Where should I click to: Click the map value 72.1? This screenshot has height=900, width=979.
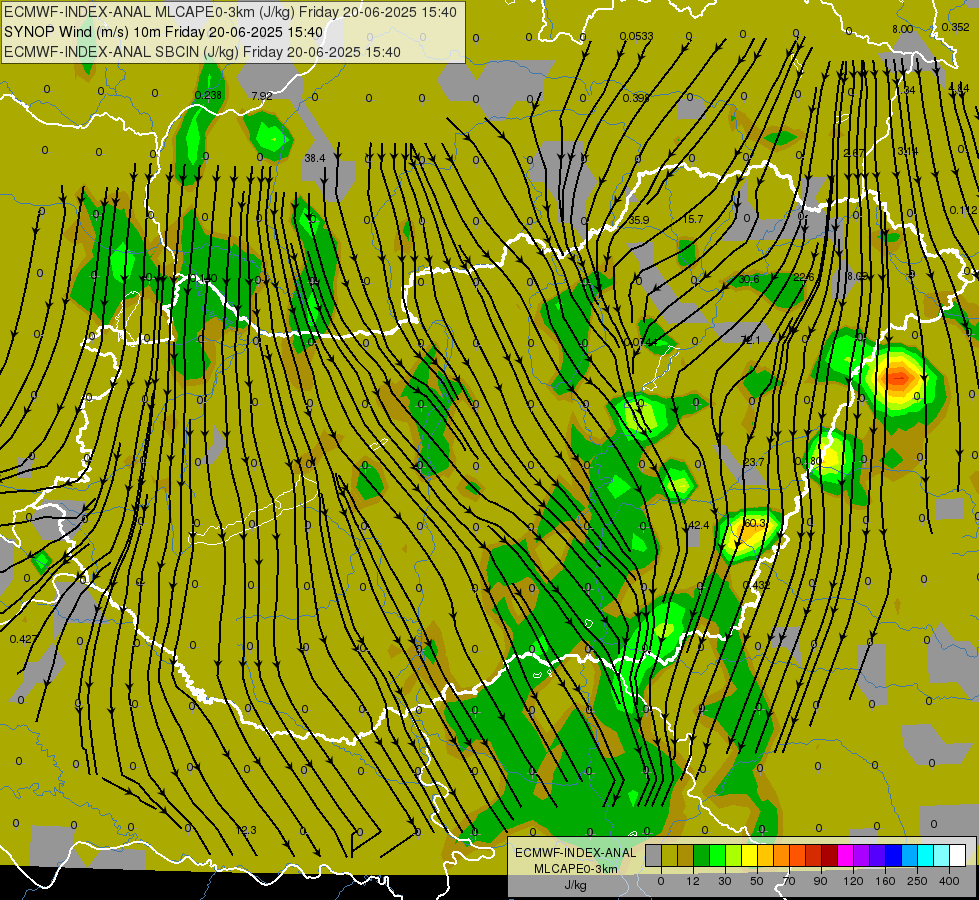tap(750, 340)
